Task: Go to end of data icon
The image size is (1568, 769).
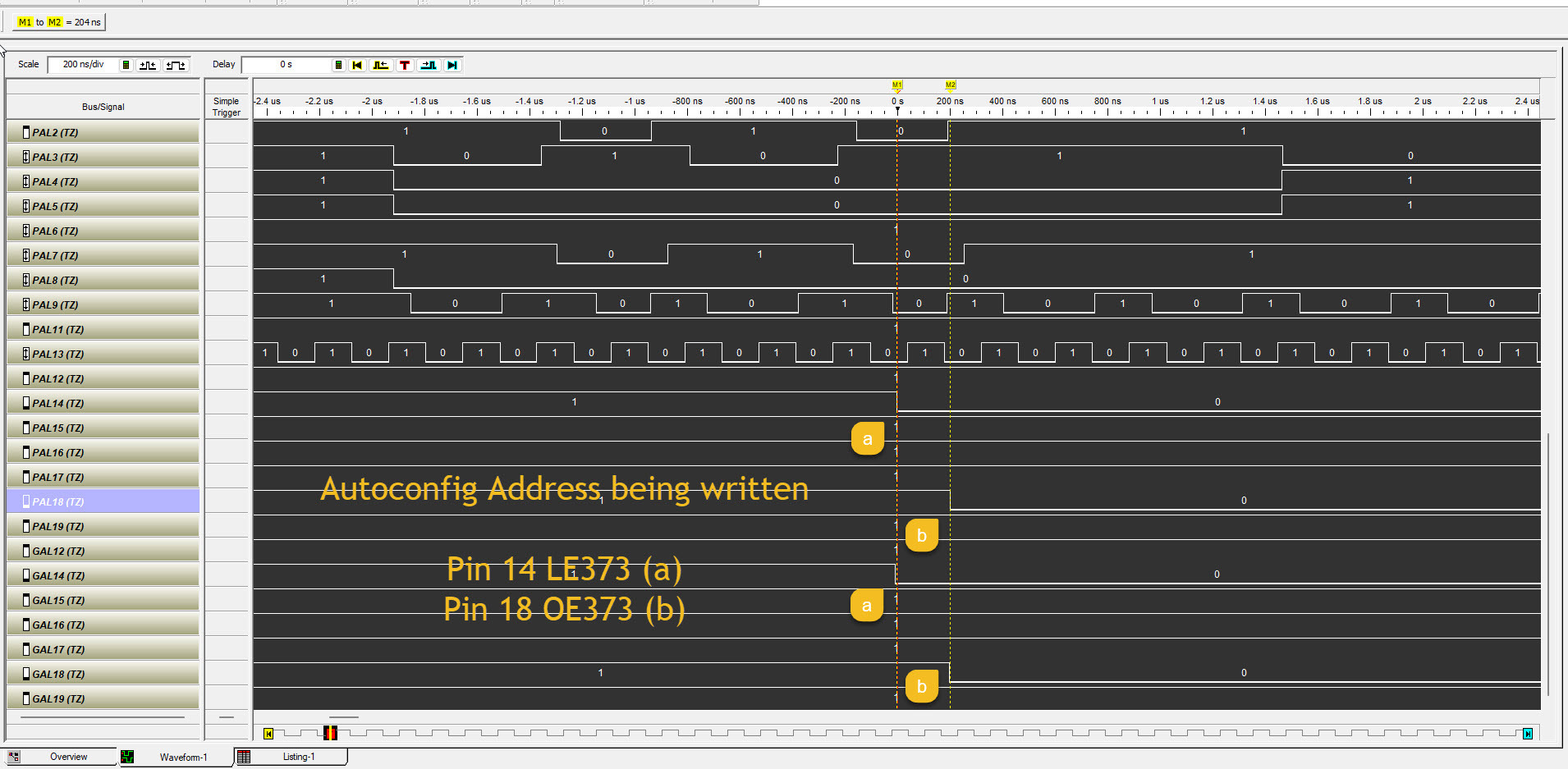Action: [x=452, y=65]
